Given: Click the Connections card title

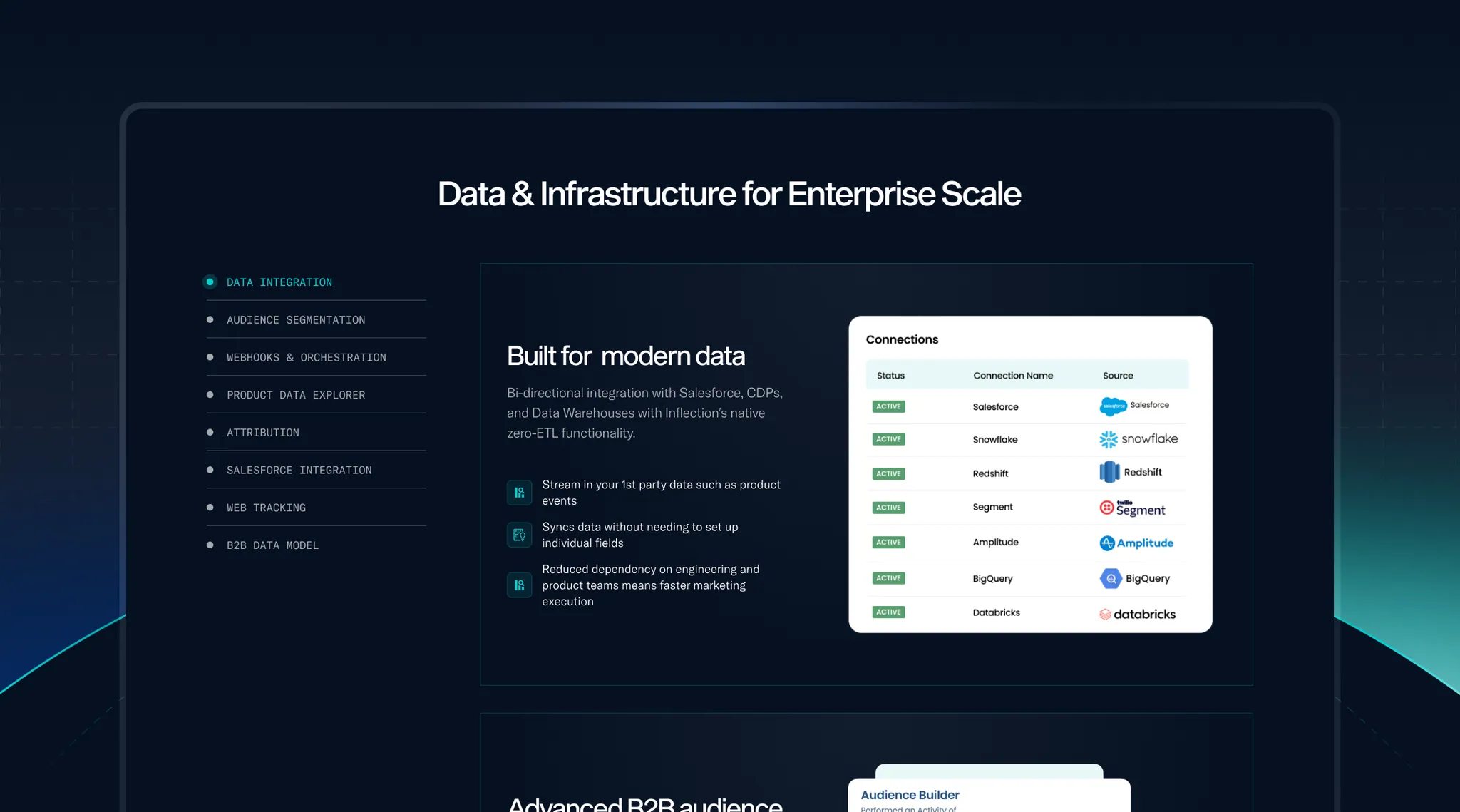Looking at the screenshot, I should coord(902,339).
